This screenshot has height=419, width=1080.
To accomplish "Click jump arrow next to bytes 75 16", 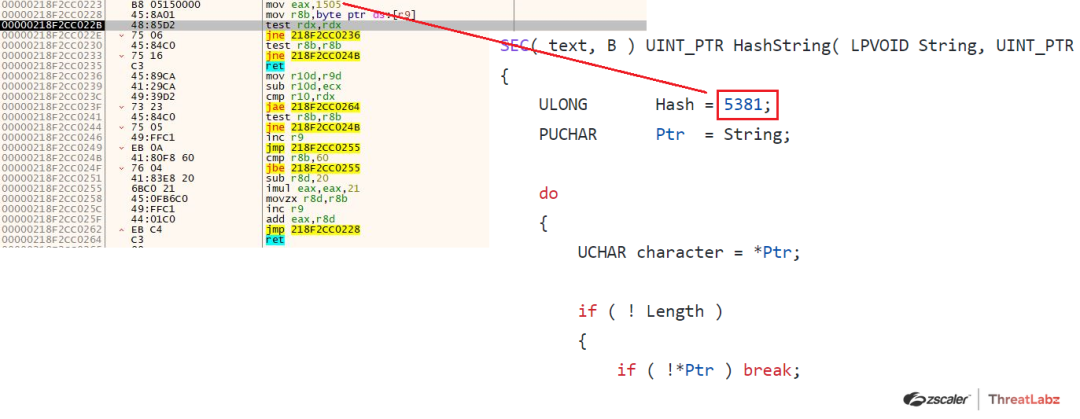I will pyautogui.click(x=122, y=55).
